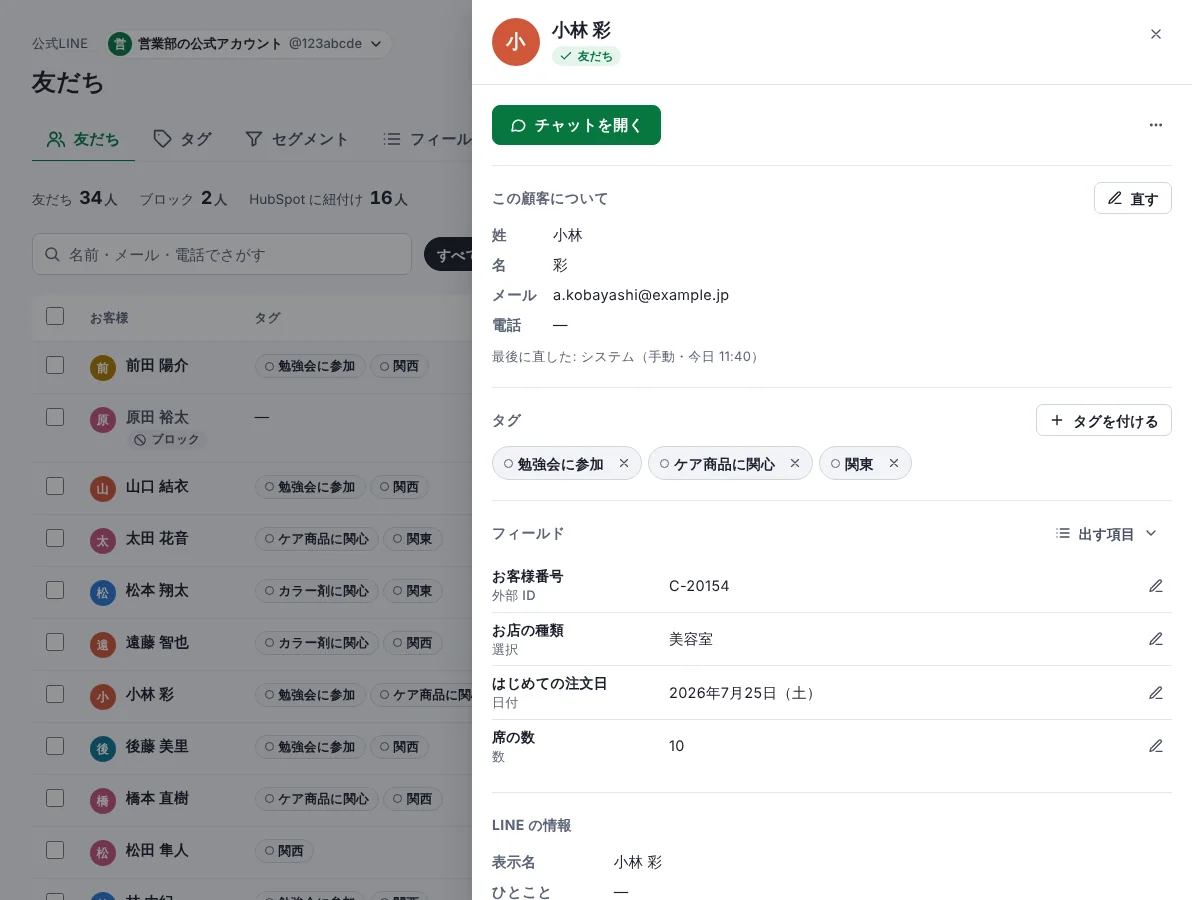Screen dimensions: 1192x900
Task: Click the 太田 花音 avatar icon
Action: pos(103,541)
